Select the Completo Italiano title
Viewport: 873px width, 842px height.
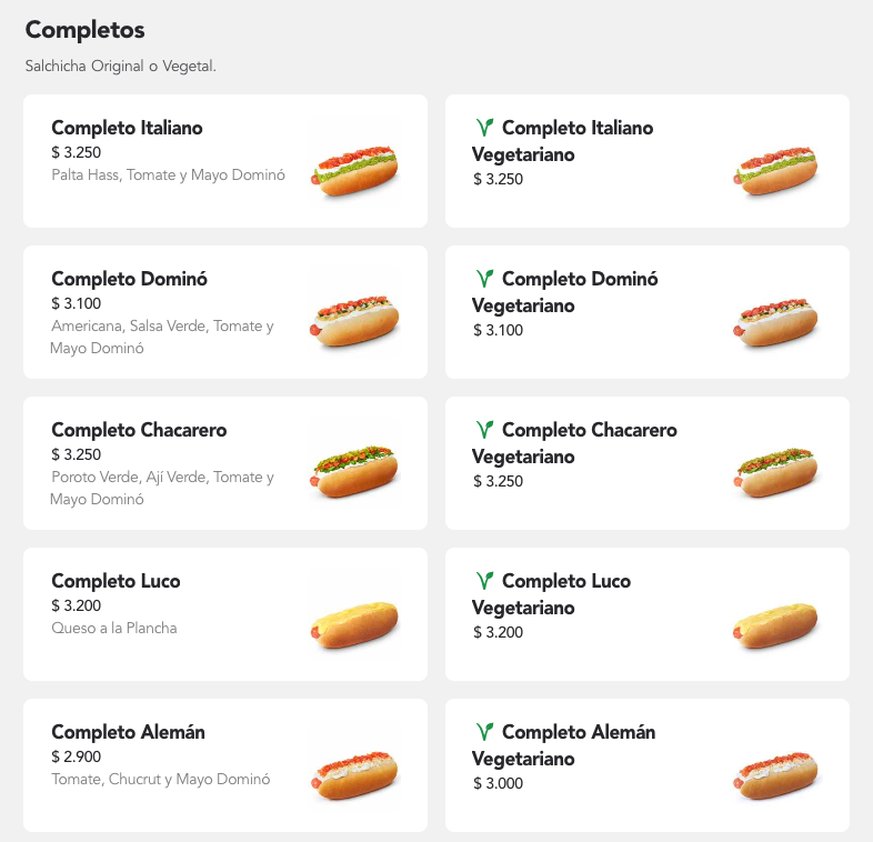coord(127,128)
